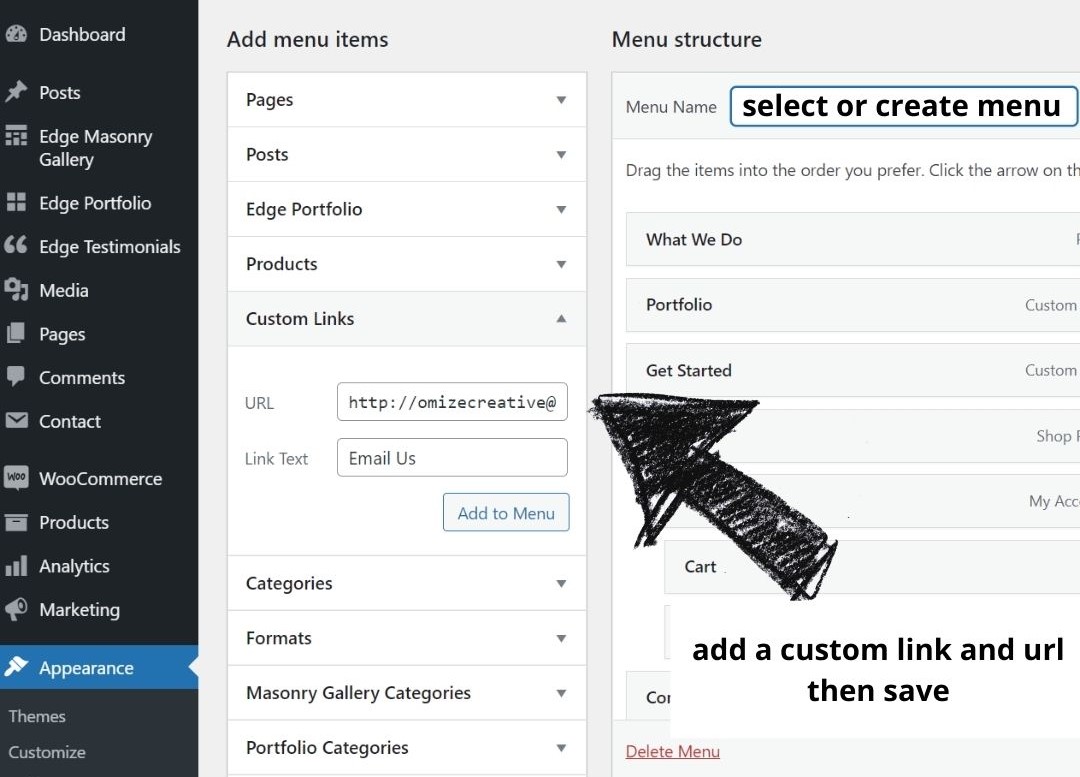This screenshot has height=777, width=1080.
Task: Click the Comments speech bubble icon
Action: click(17, 377)
